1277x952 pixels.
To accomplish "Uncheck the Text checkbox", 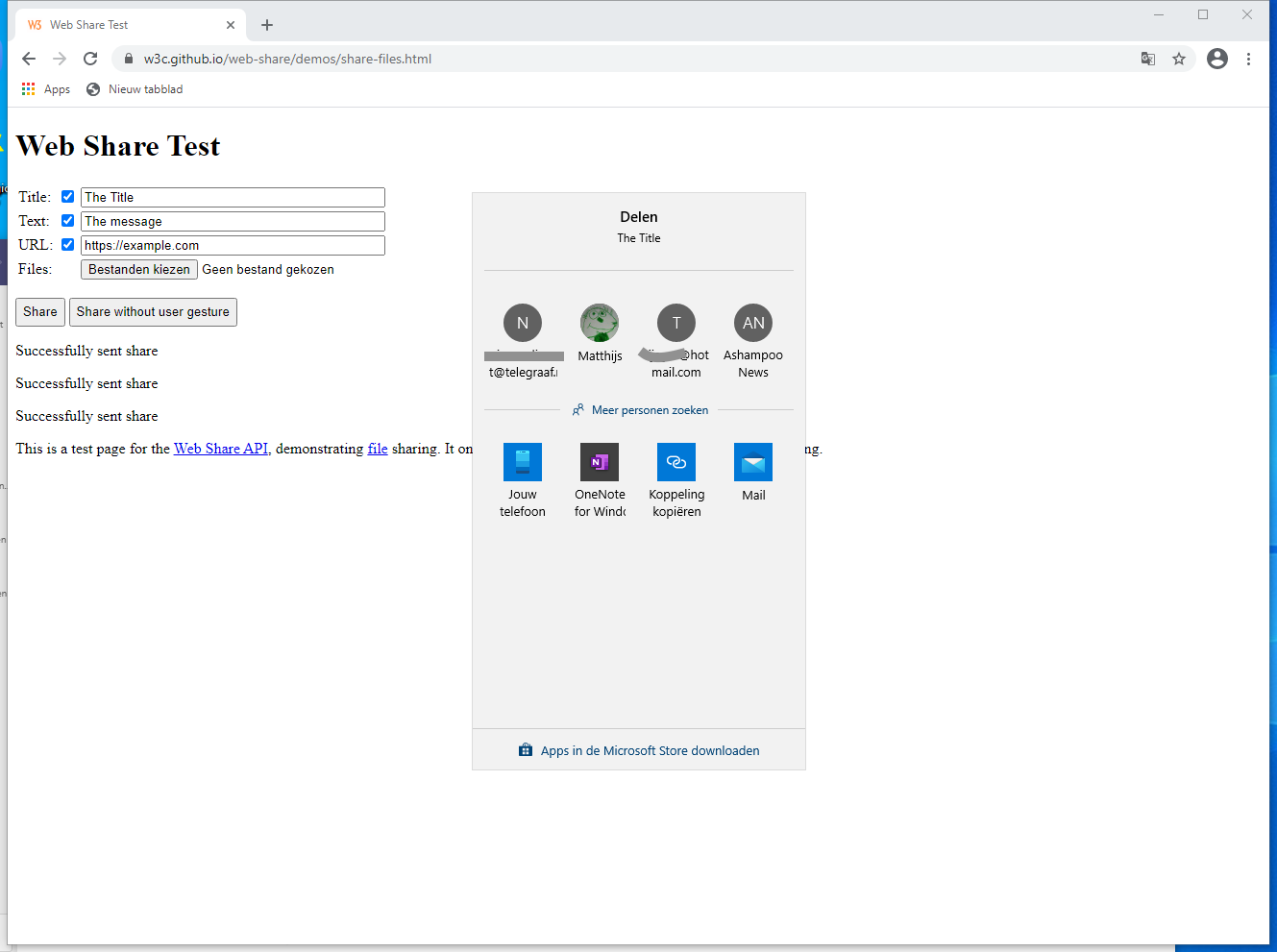I will coord(68,221).
